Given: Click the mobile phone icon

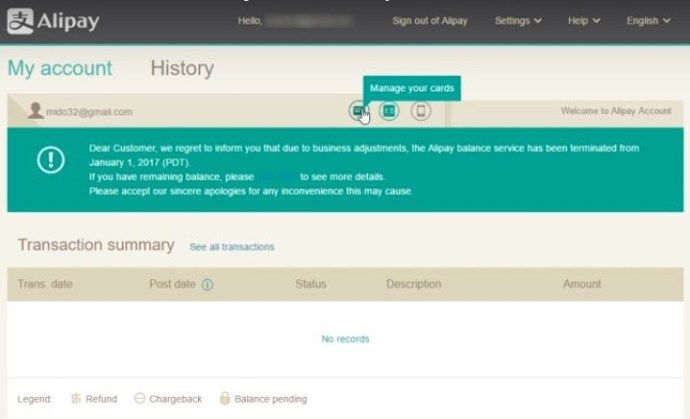Looking at the screenshot, I should [421, 111].
